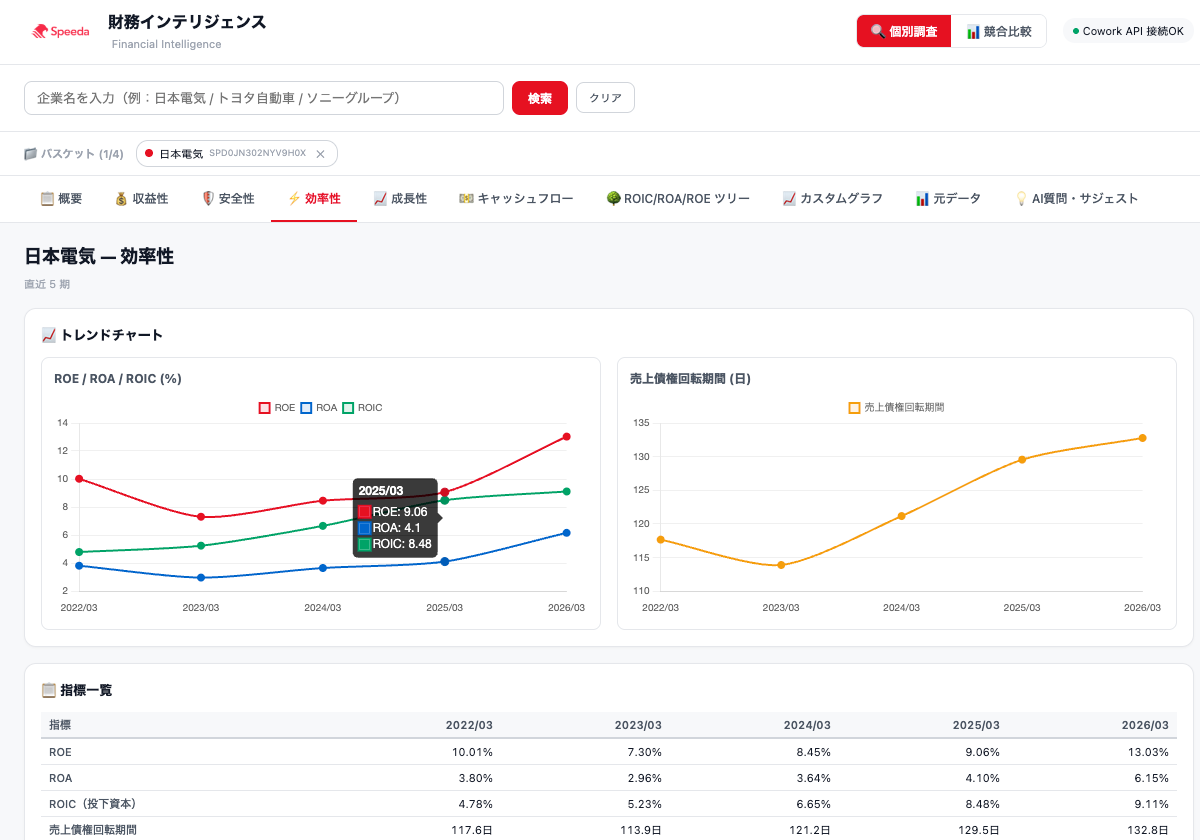This screenshot has height=840, width=1200.
Task: Click the Cowork API 接続OK status badge
Action: coord(1128,31)
